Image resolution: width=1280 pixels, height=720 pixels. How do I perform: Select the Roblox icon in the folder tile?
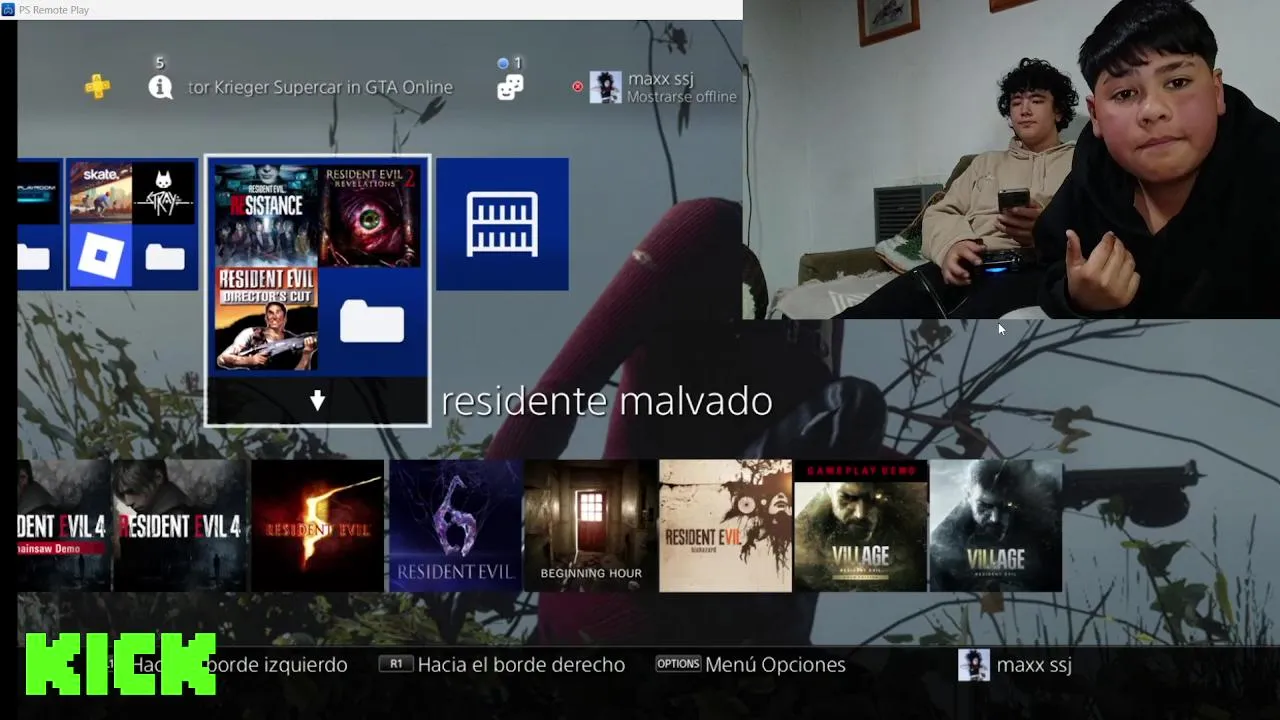[100, 256]
